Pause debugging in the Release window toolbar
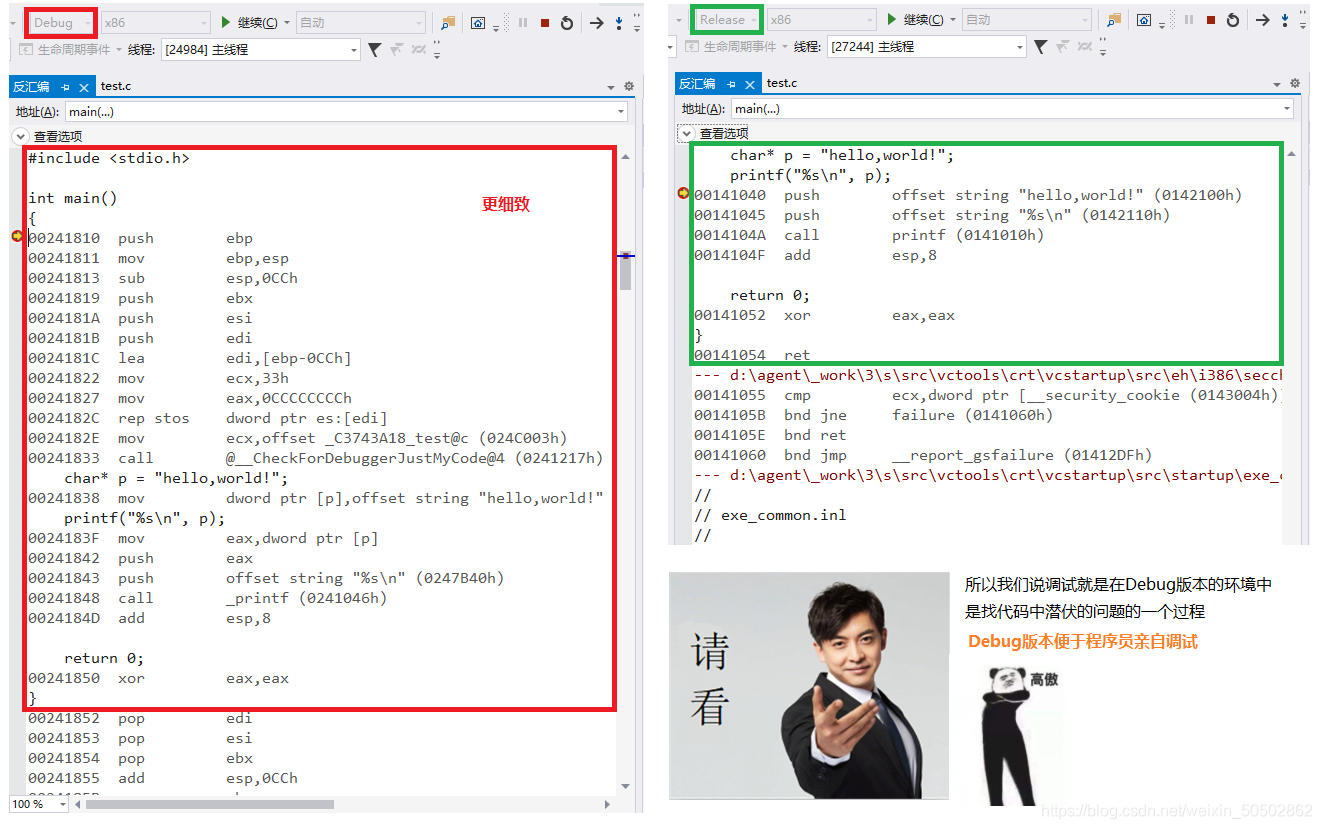 pos(1189,20)
